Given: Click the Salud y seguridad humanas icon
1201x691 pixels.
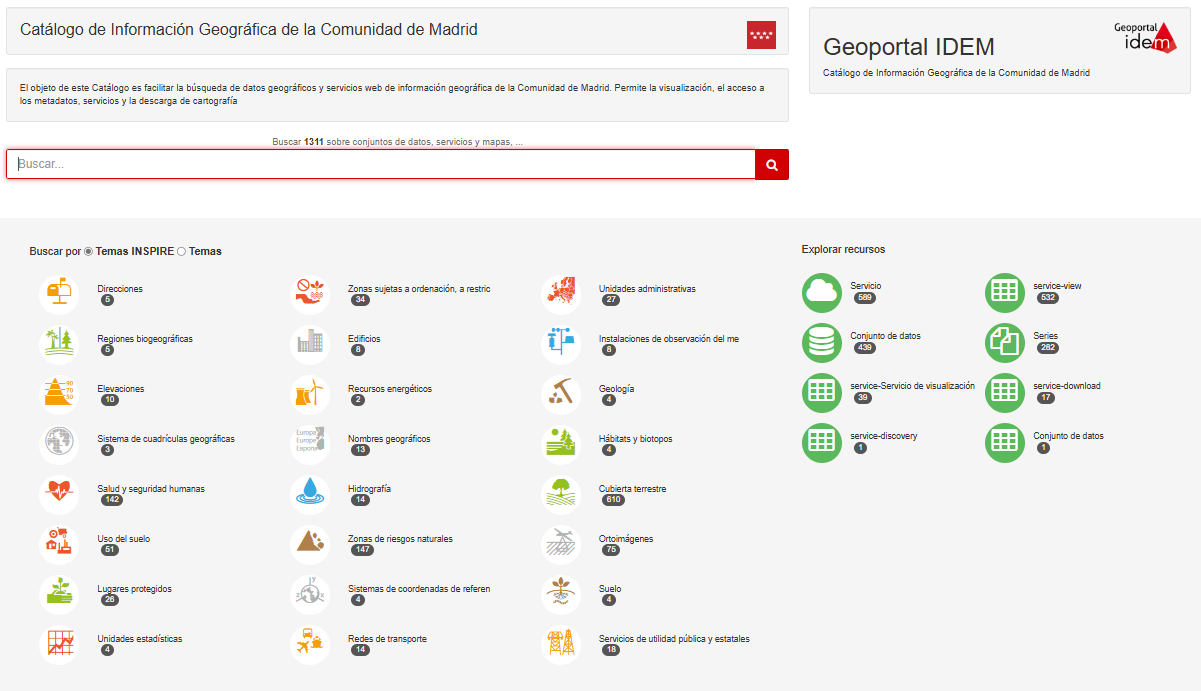Looking at the screenshot, I should [59, 494].
